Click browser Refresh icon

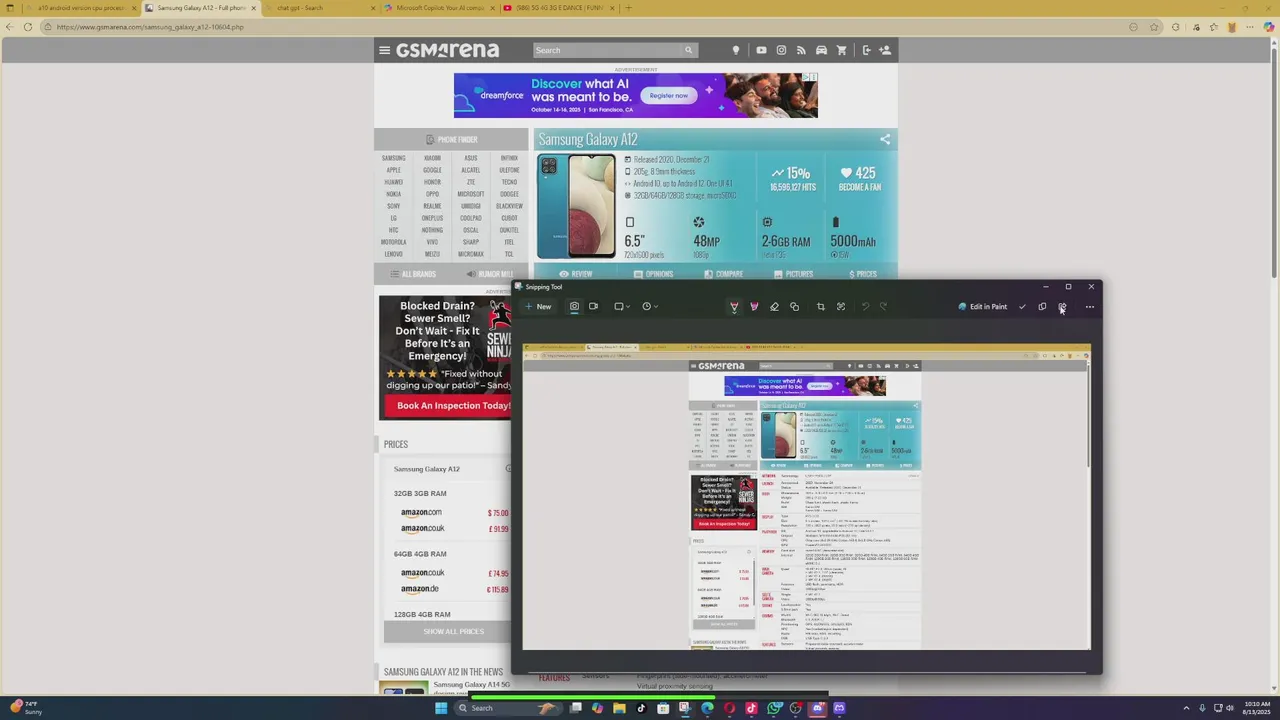point(28,27)
